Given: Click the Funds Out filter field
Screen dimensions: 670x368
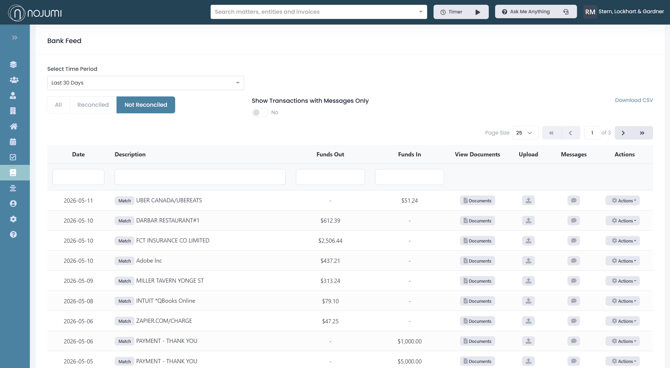Looking at the screenshot, I should 330,177.
